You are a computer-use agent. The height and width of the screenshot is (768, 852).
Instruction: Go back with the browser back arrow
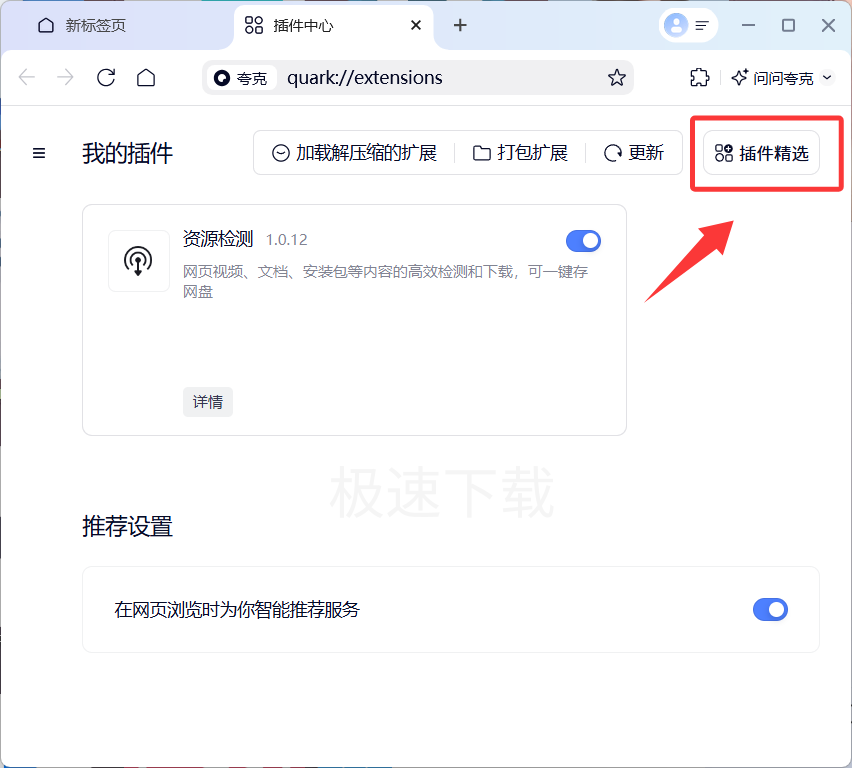27,78
